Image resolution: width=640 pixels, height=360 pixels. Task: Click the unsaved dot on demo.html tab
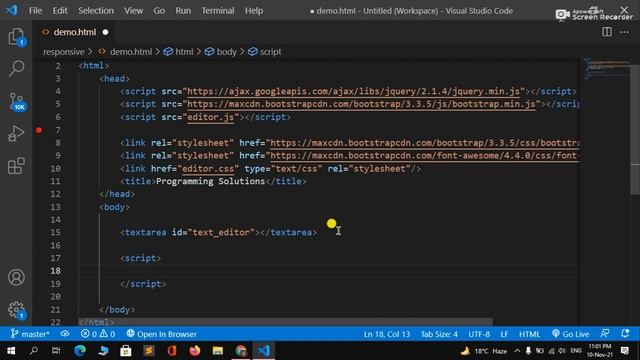point(105,32)
